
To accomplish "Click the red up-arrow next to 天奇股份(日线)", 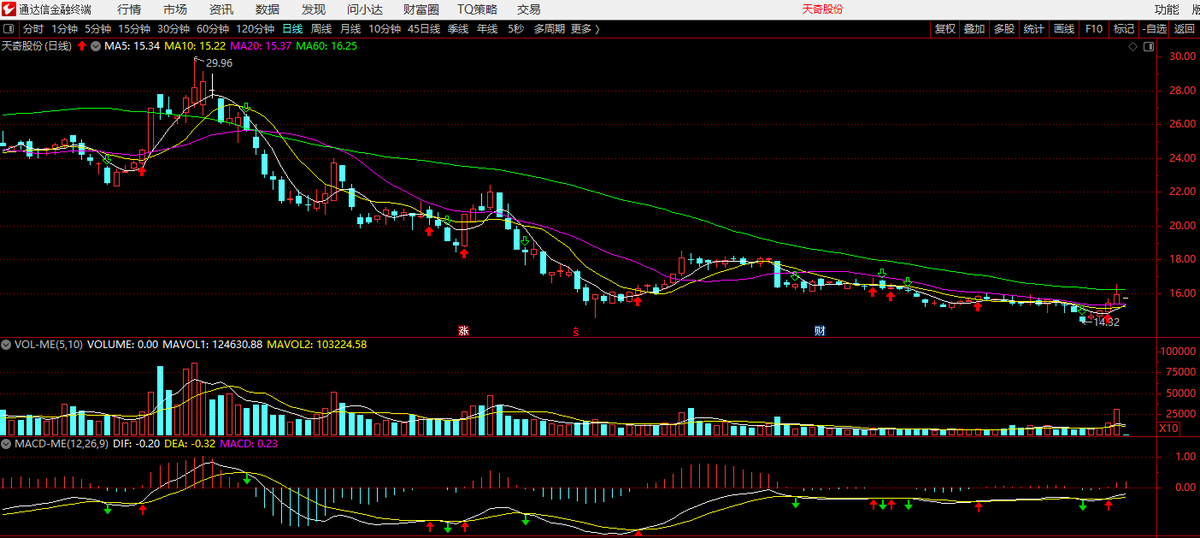I will (x=82, y=45).
